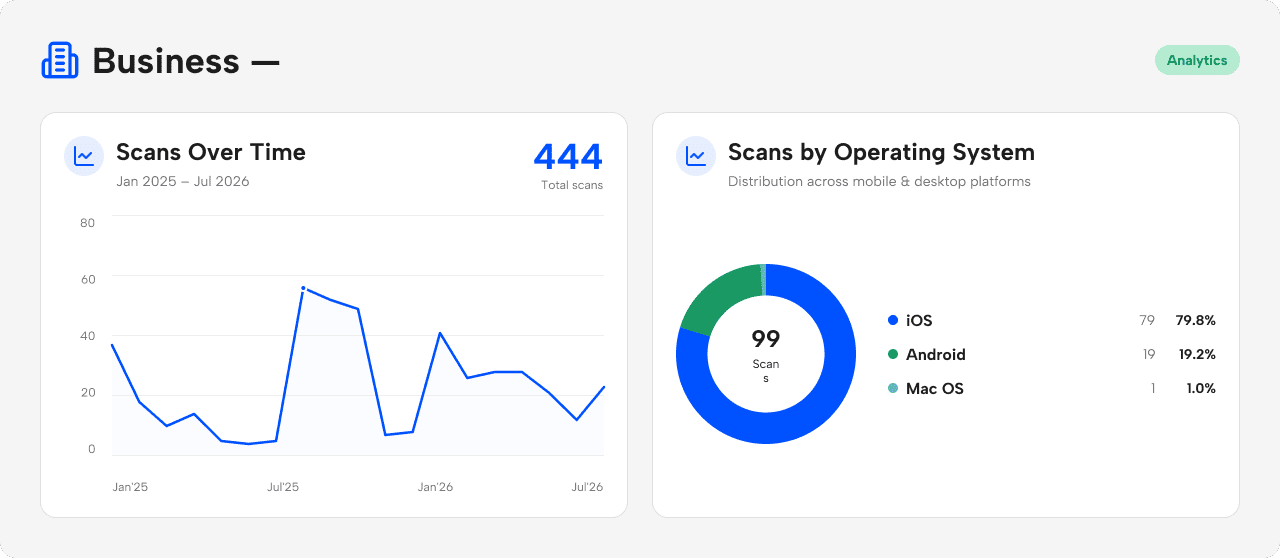This screenshot has width=1280, height=558.
Task: Click the 60 y-axis label
Action: coord(88,279)
